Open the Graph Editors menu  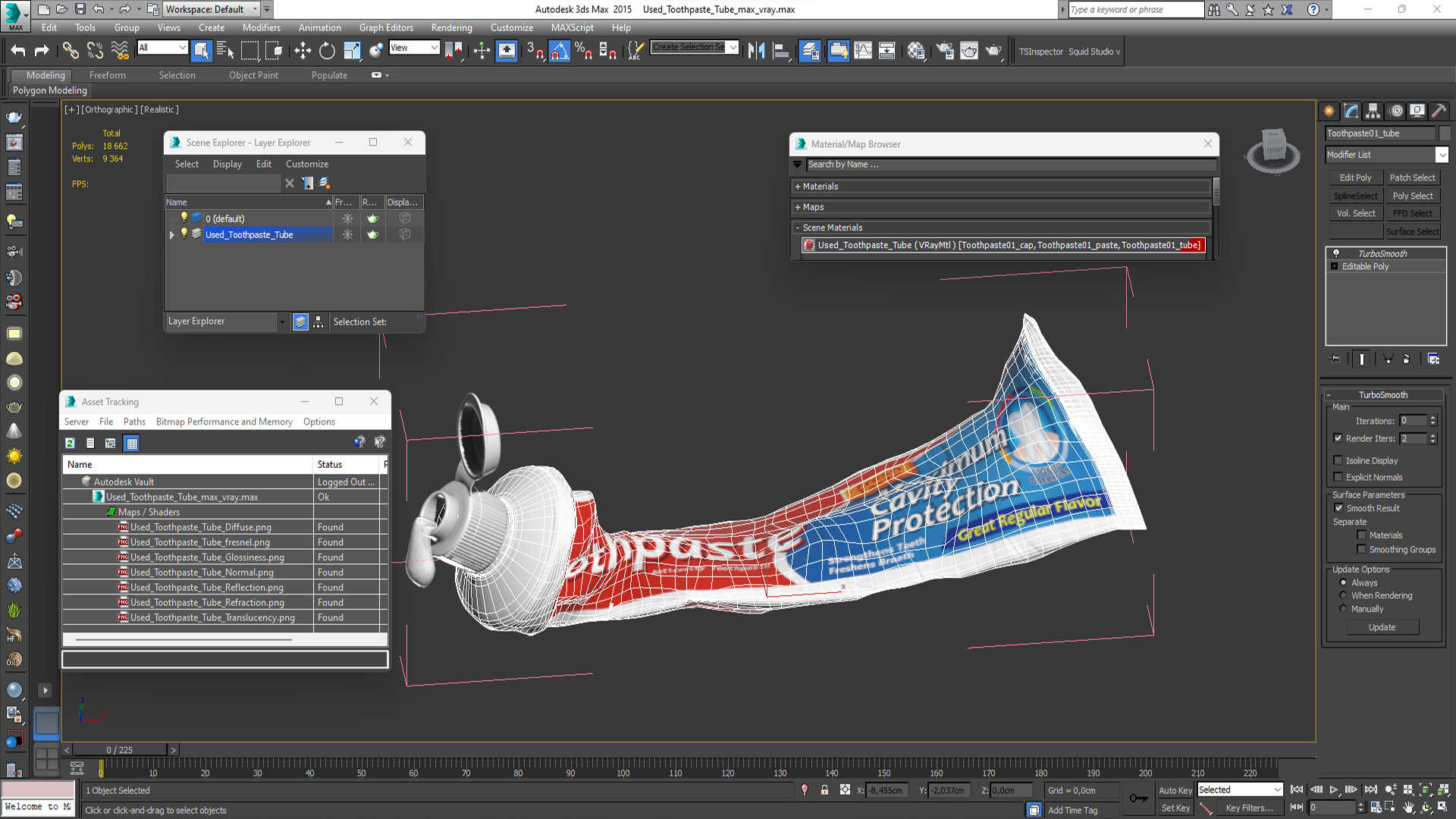[386, 27]
